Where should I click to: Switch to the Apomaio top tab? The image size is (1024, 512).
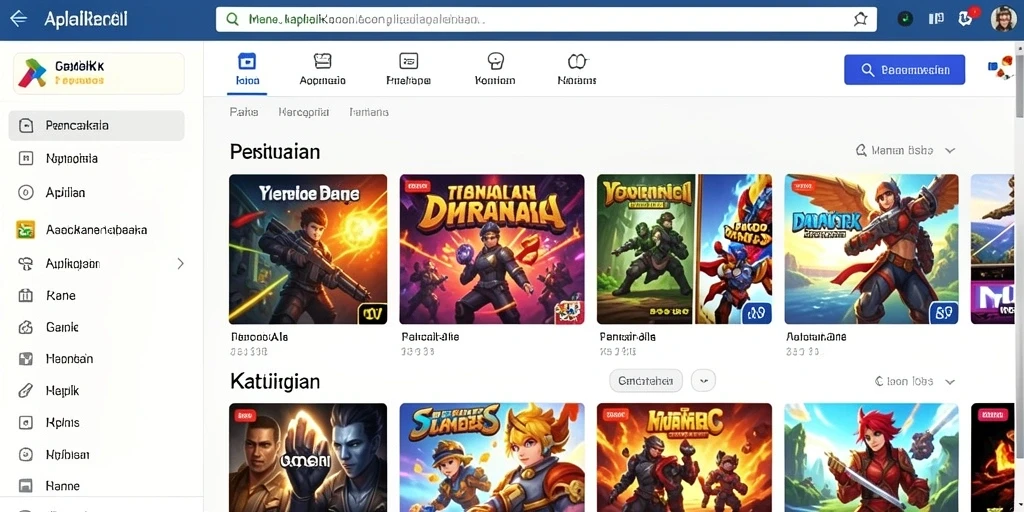tap(323, 70)
